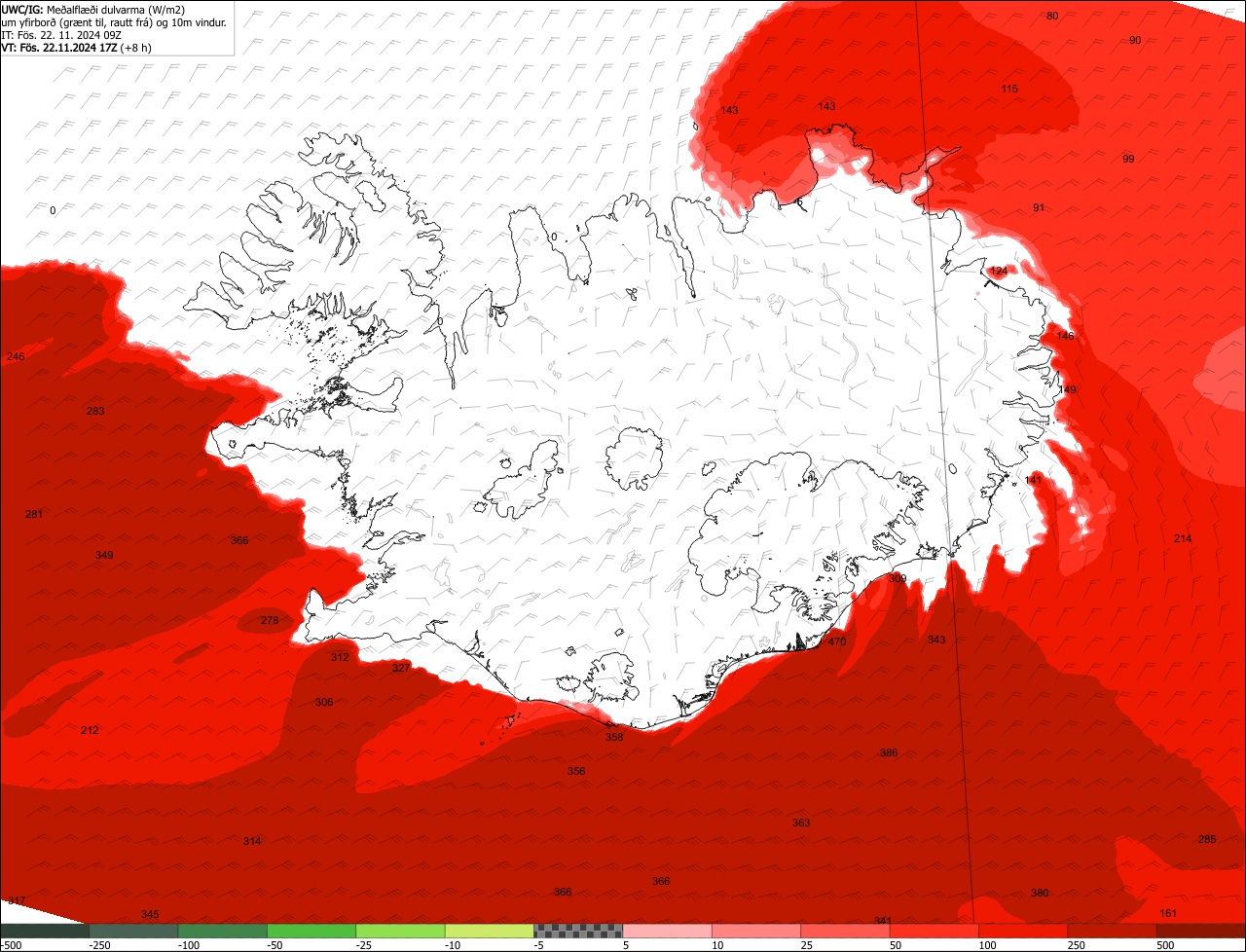Click the 'VT: Fös. 22.11.2024 17Z (+8 h)' line
Image resolution: width=1246 pixels, height=952 pixels.
coord(76,47)
